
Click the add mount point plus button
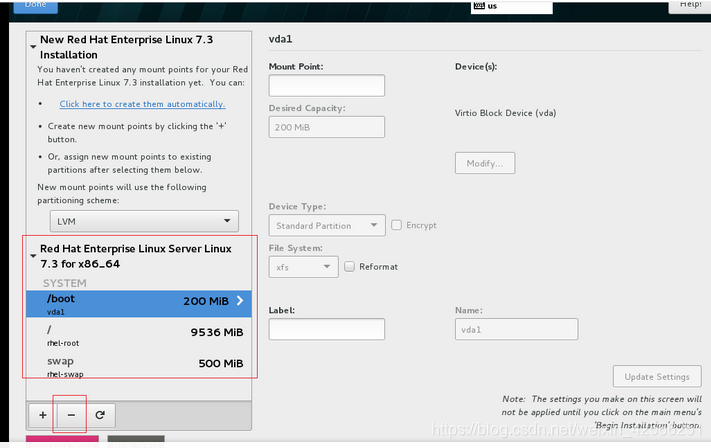pyautogui.click(x=43, y=415)
